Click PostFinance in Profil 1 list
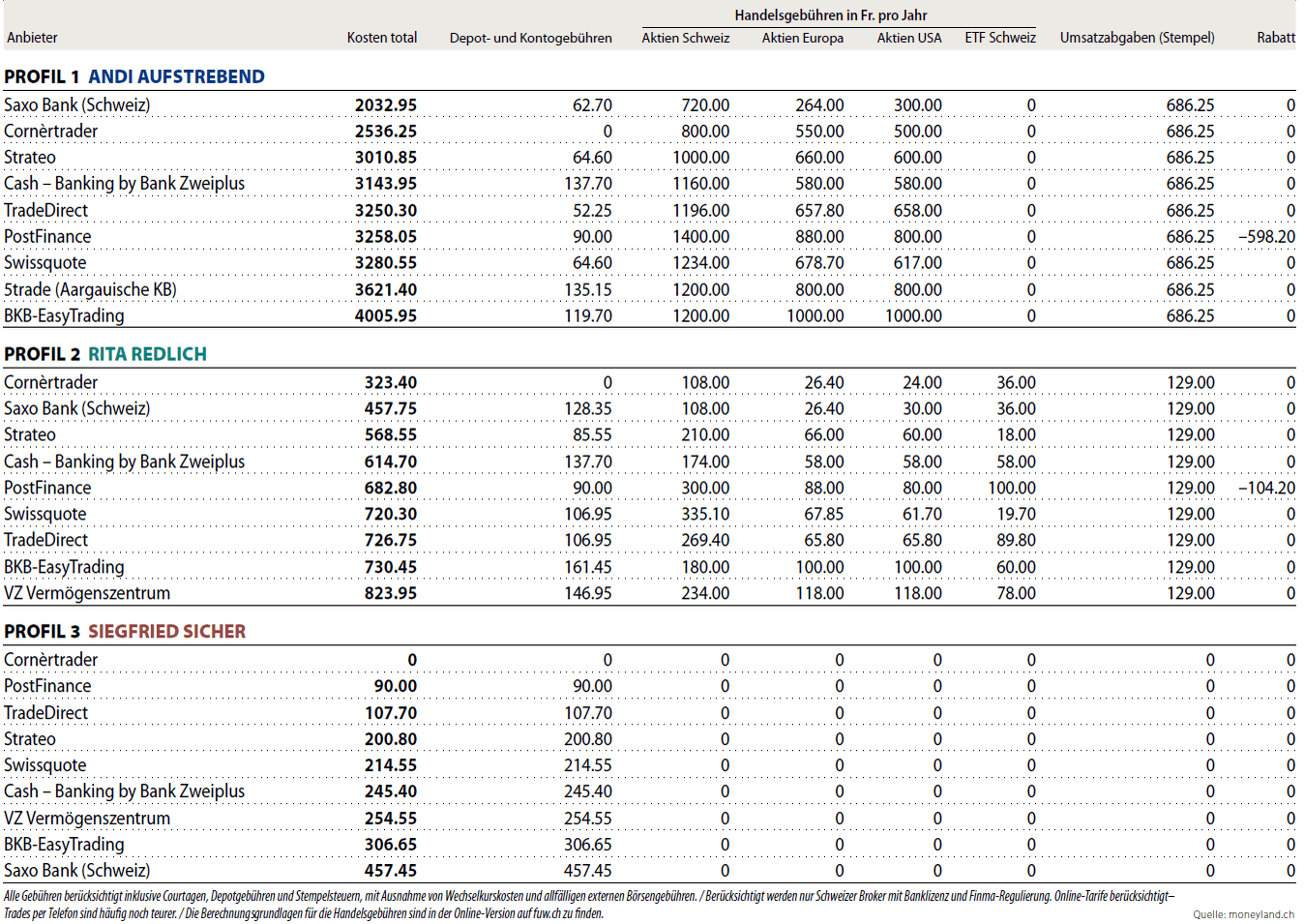The width and height of the screenshot is (1304, 924). tap(47, 237)
